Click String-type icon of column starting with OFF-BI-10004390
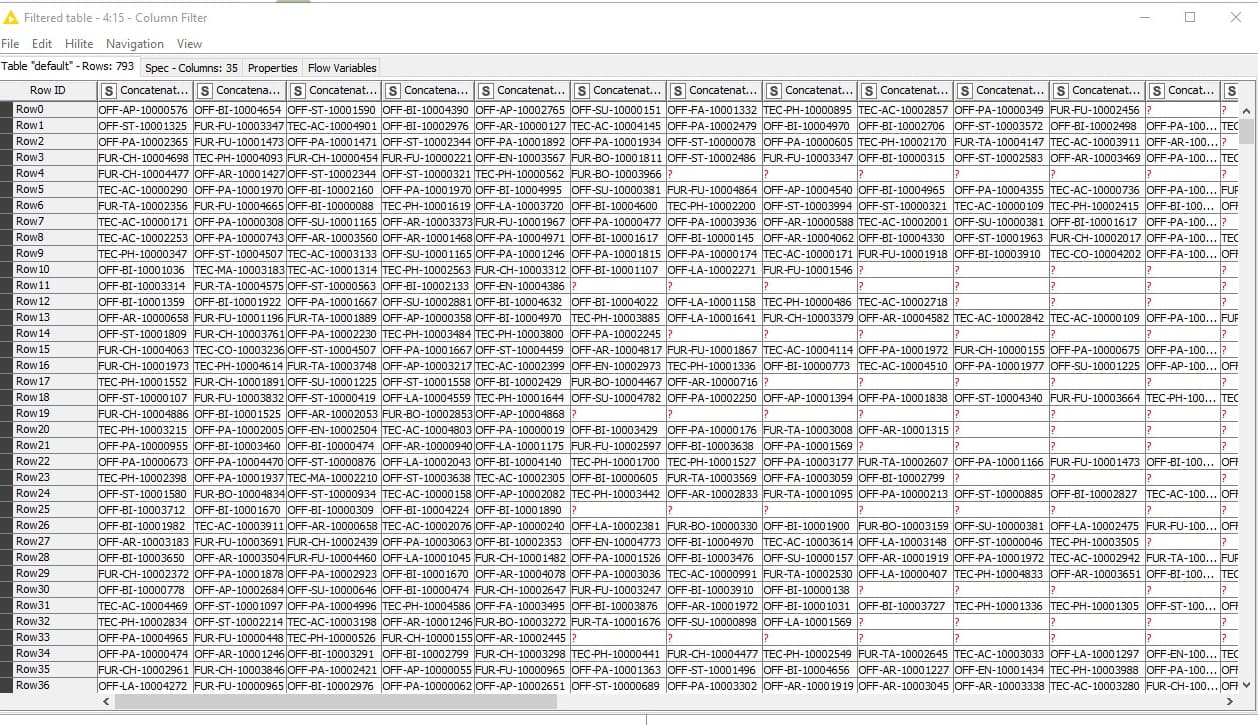This screenshot has width=1258, height=725. [x=392, y=90]
